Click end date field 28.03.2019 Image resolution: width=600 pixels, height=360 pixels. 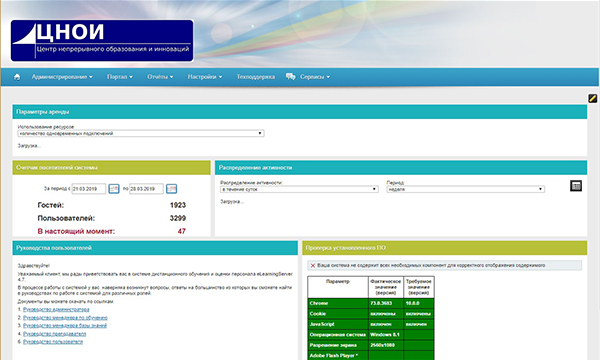pyautogui.click(x=146, y=189)
